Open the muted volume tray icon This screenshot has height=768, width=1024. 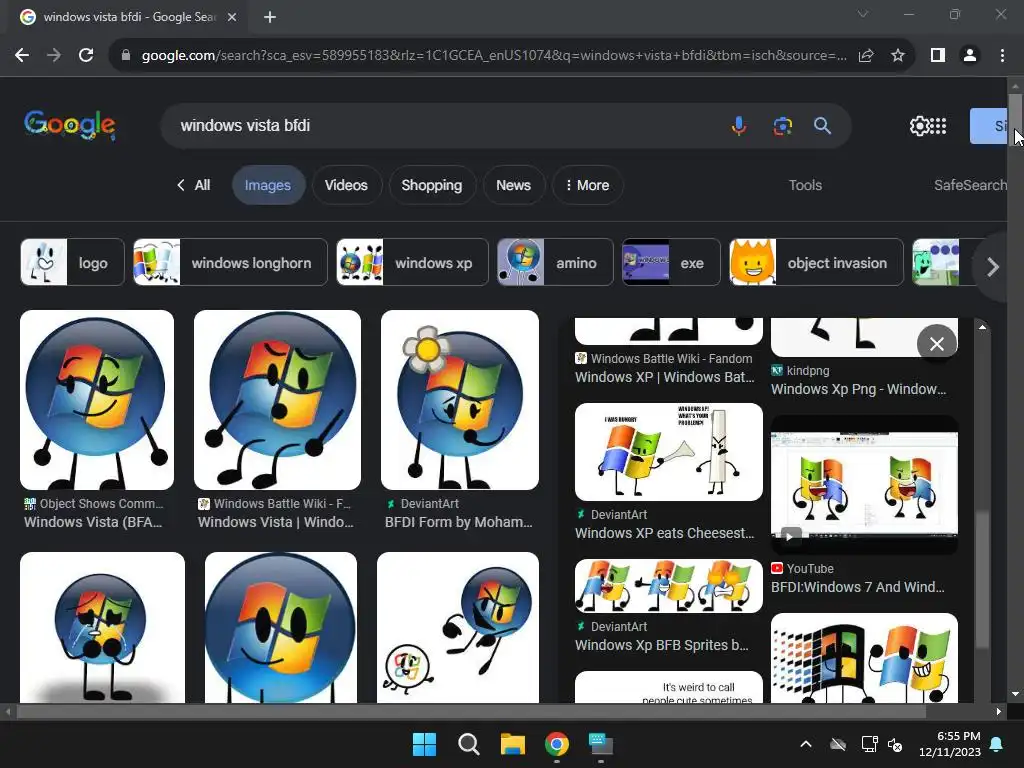895,744
